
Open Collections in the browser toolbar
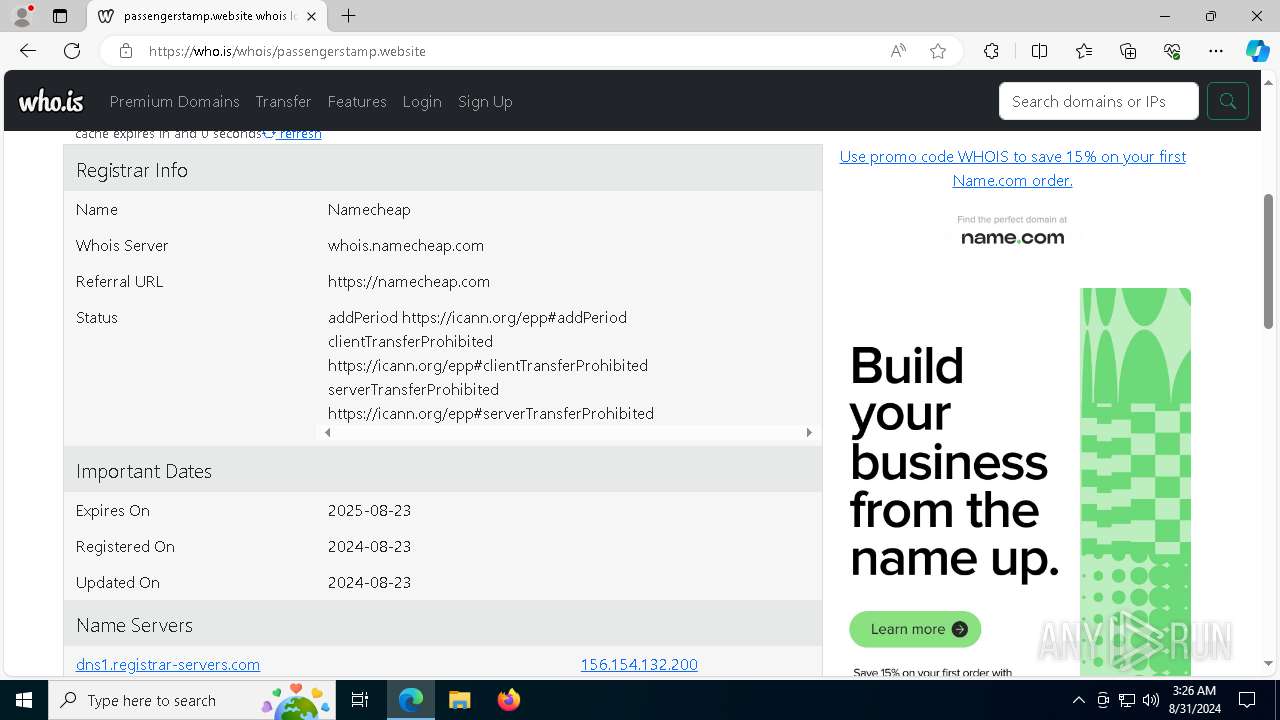coord(1128,51)
